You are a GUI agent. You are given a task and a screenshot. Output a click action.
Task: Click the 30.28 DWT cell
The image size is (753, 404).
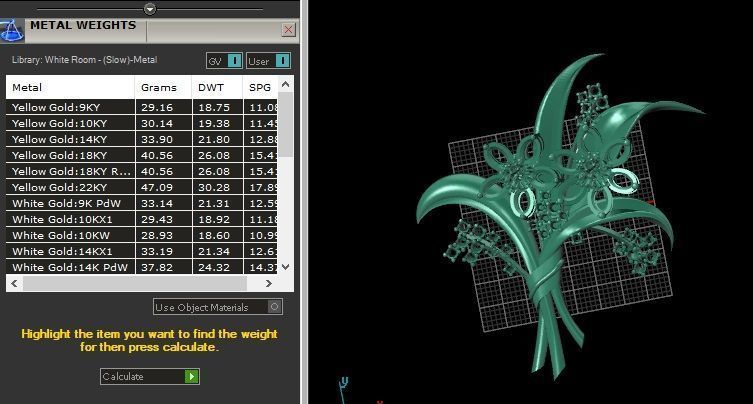(218, 187)
